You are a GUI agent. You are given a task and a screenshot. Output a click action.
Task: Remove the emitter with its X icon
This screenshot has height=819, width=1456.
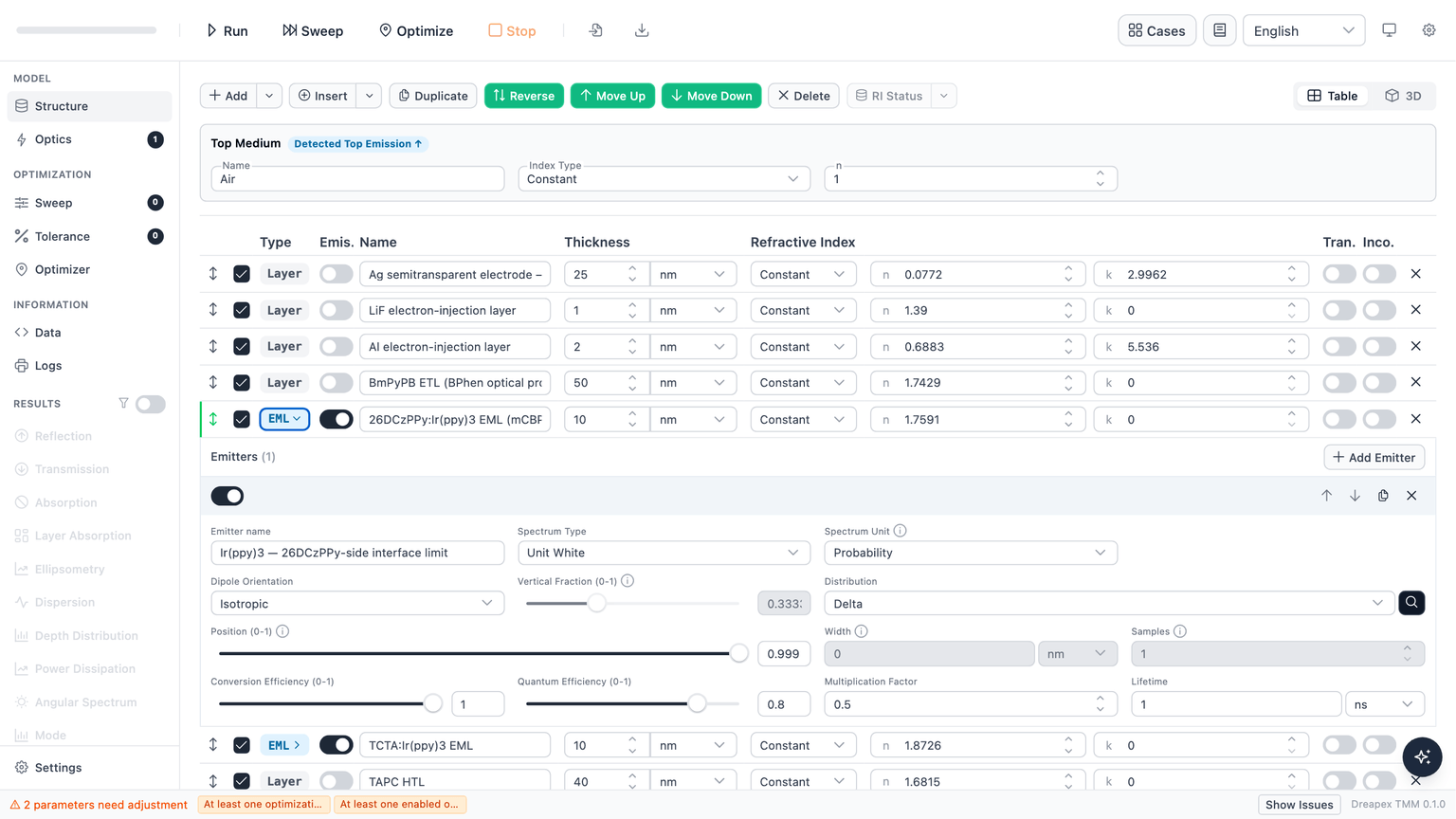tap(1411, 496)
